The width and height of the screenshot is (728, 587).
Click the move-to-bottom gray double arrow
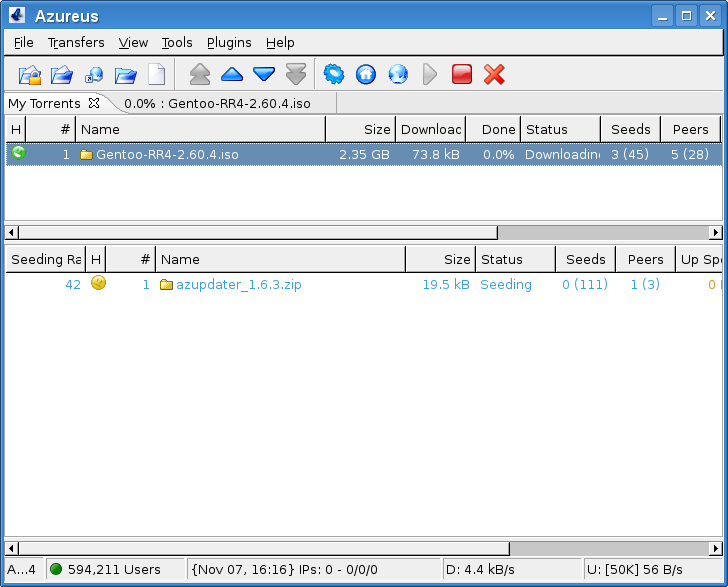point(296,74)
